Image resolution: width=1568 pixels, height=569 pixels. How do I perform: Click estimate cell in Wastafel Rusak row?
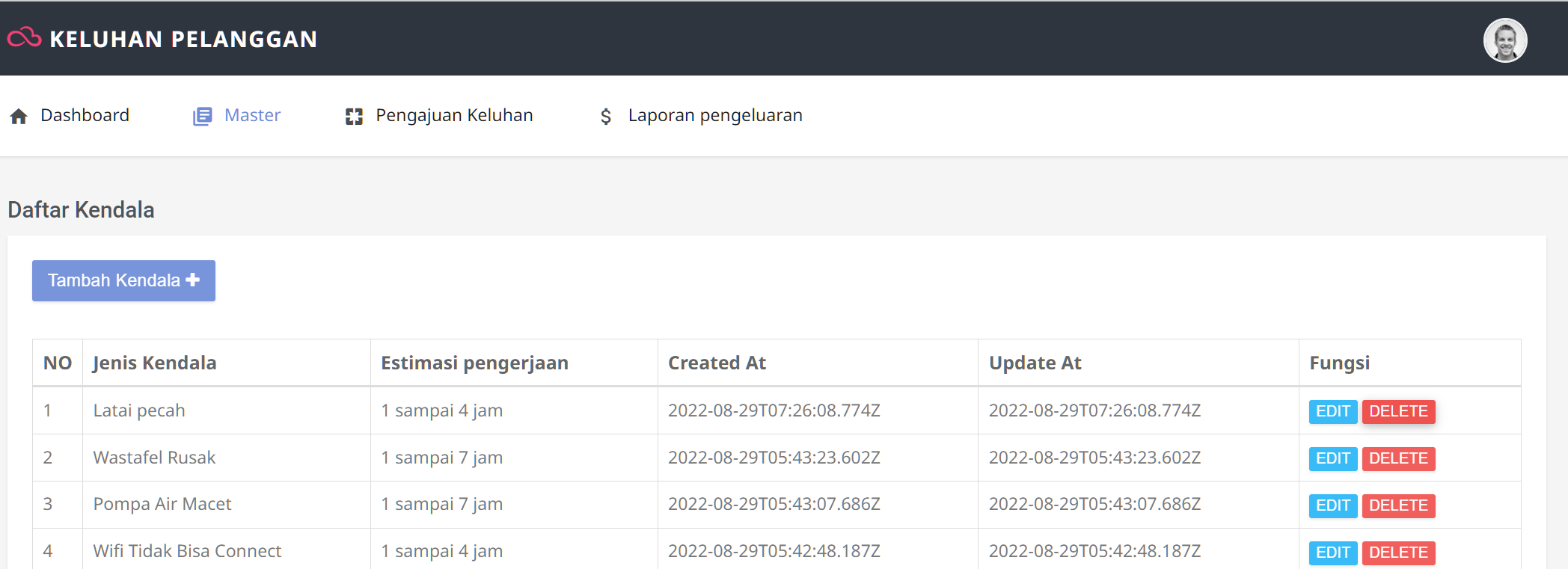[x=514, y=458]
